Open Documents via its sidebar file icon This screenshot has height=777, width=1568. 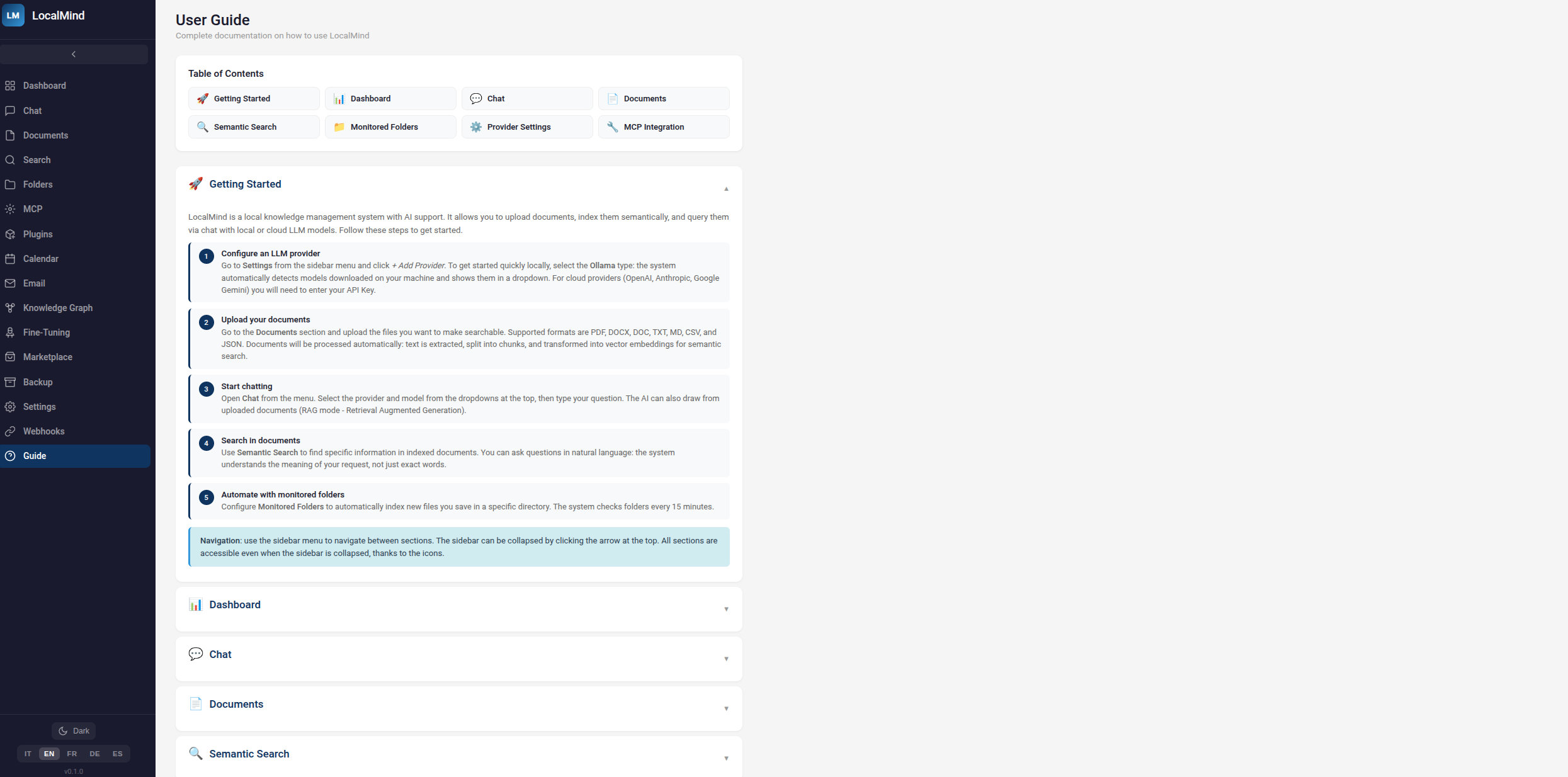(x=10, y=135)
